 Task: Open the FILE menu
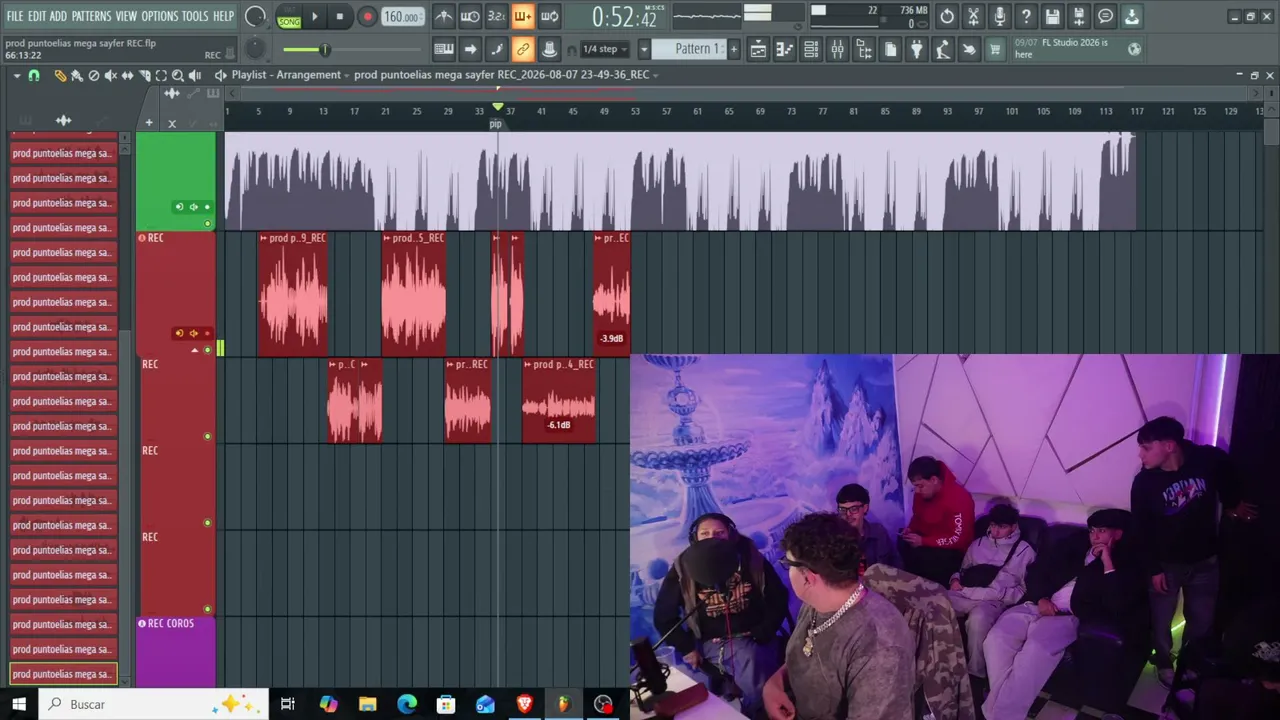(15, 16)
